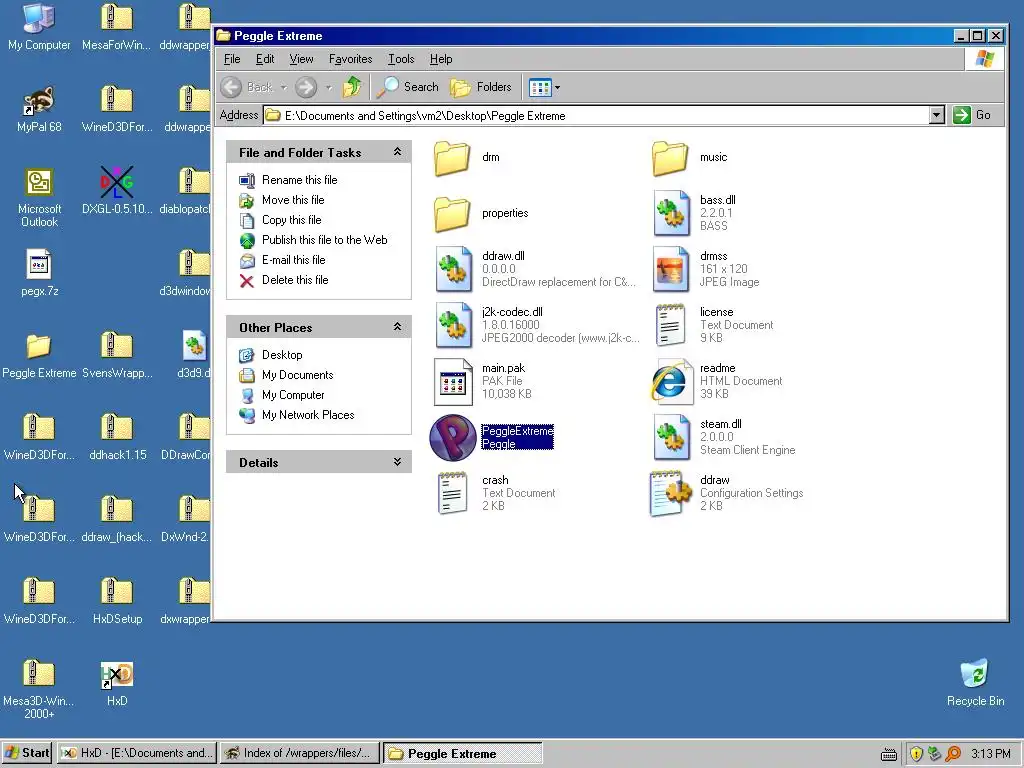
Task: Select the drmss JPEG image
Action: point(672,269)
